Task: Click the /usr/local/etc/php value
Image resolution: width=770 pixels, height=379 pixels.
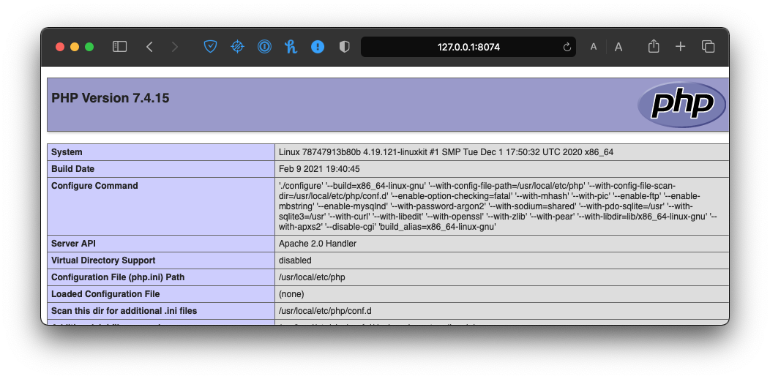Action: (x=312, y=277)
